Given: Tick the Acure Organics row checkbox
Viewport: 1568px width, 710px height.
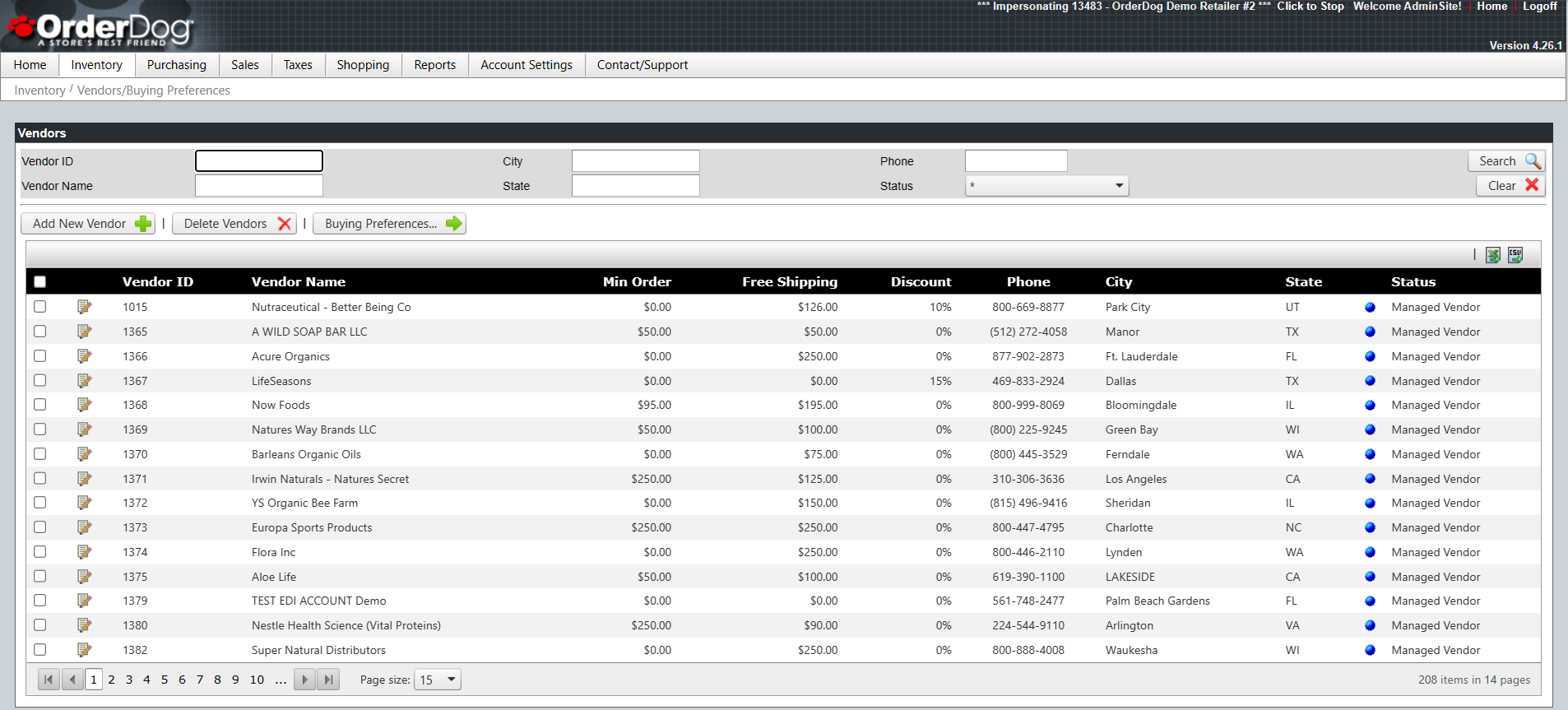Looking at the screenshot, I should 39,355.
